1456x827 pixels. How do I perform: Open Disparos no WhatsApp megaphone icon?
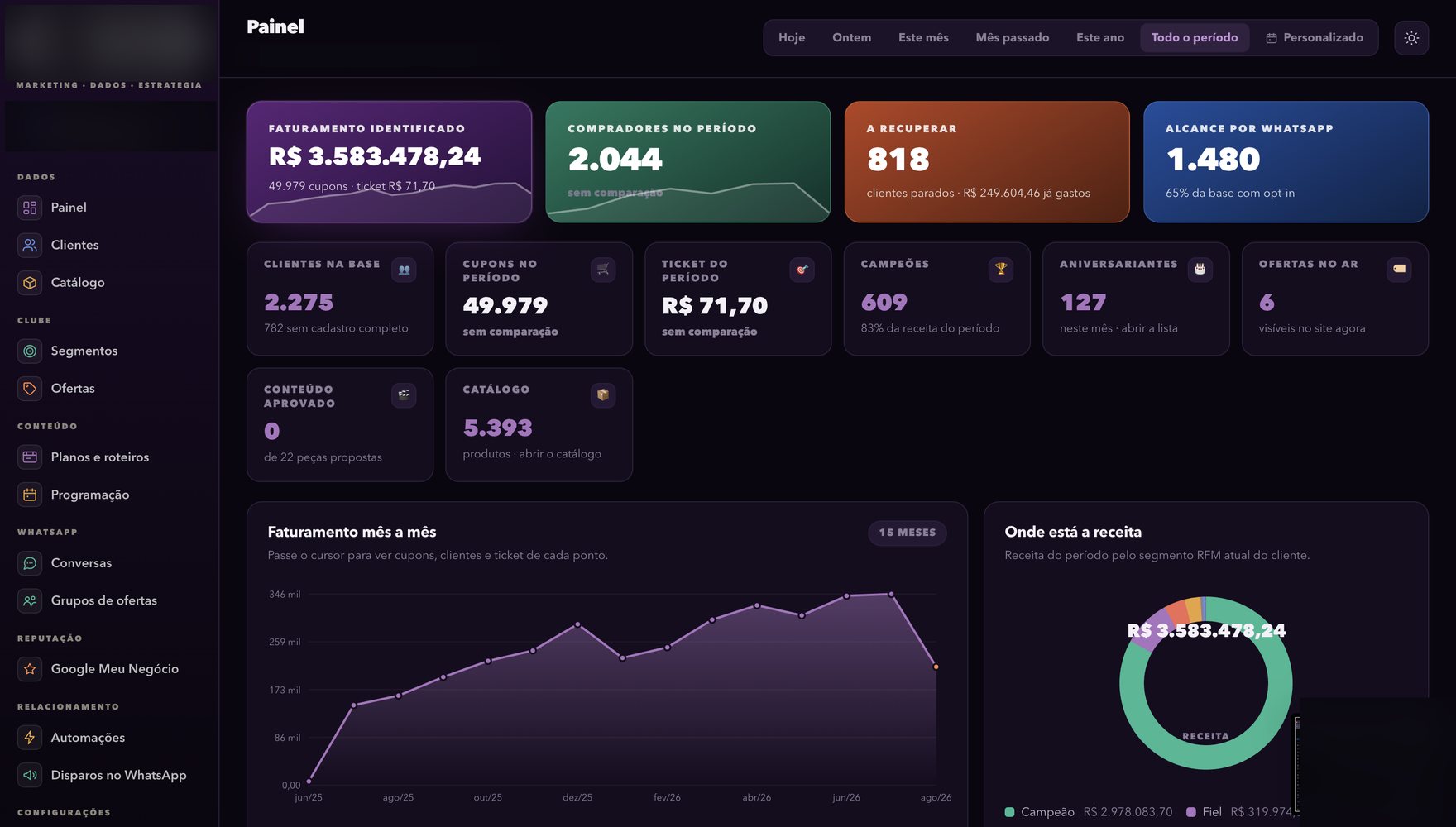pyautogui.click(x=30, y=775)
